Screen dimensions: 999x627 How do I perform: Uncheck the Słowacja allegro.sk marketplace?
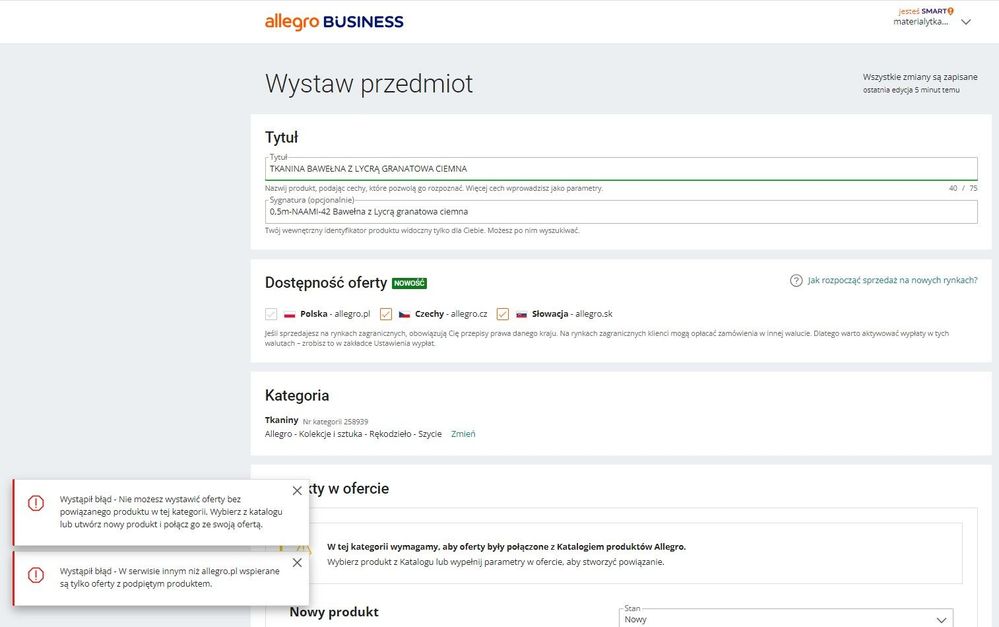[503, 313]
